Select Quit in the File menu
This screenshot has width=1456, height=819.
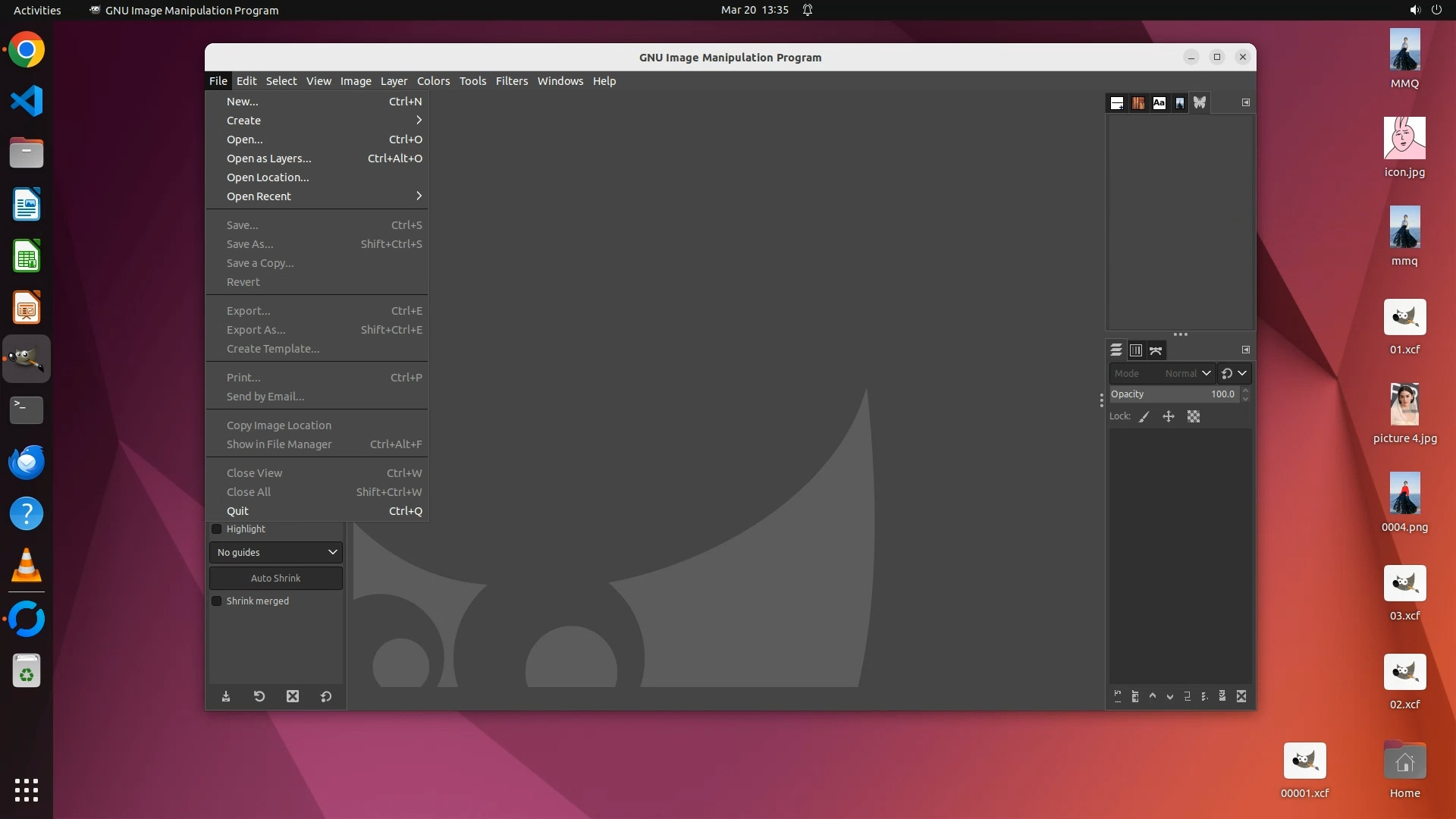coord(238,511)
